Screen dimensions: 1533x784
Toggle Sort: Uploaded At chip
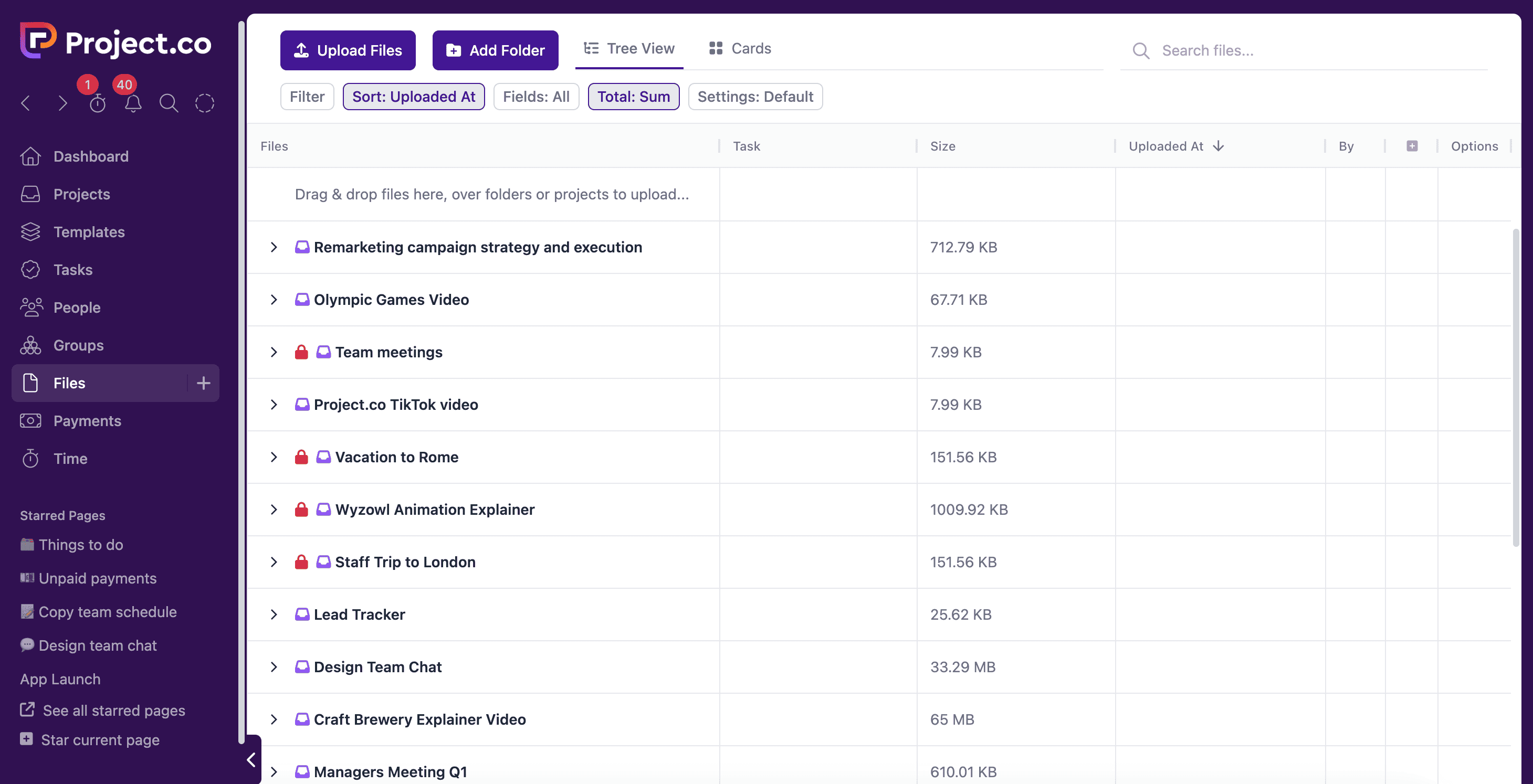click(x=414, y=97)
